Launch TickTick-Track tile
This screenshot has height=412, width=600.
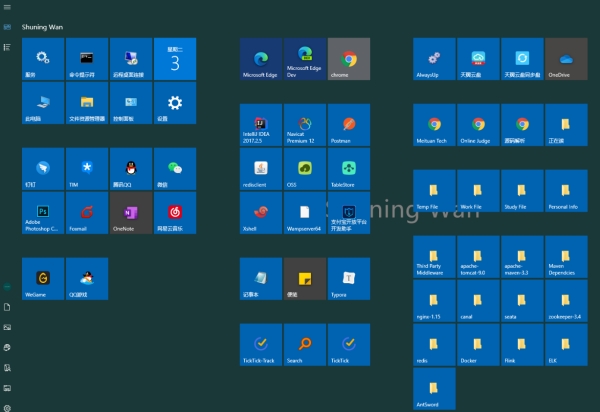[x=260, y=344]
